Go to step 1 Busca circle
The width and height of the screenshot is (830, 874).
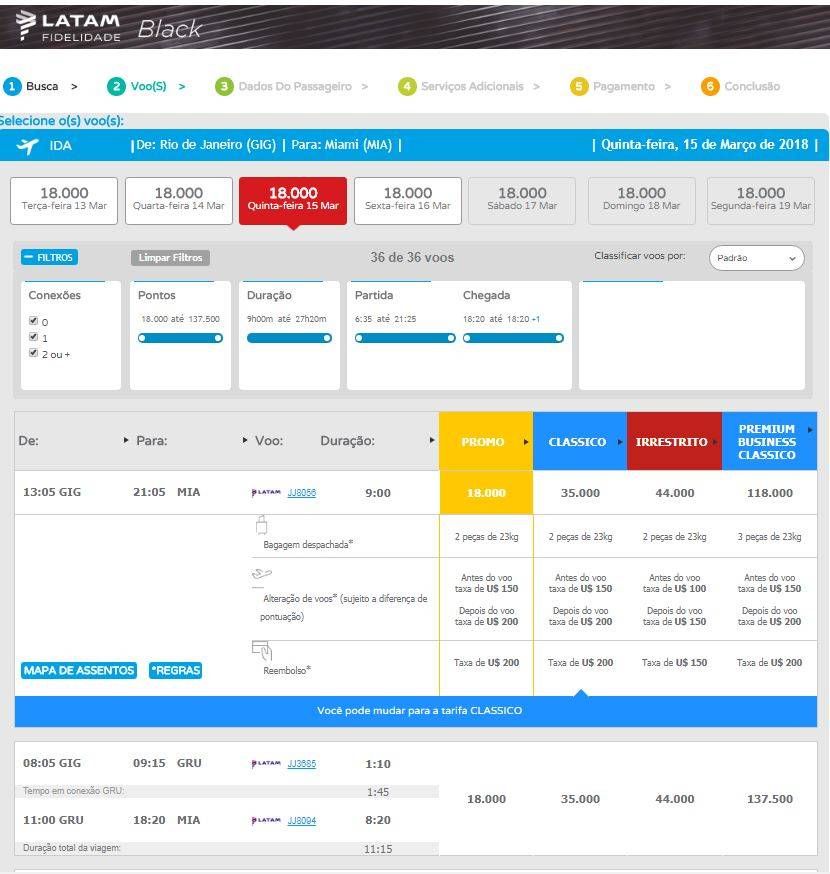(12, 86)
